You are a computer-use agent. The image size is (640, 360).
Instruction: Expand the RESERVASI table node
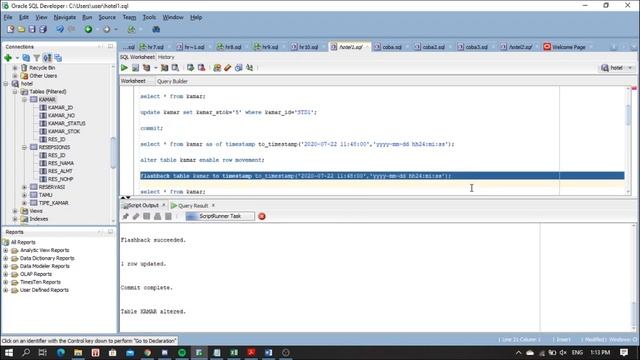click(x=24, y=187)
